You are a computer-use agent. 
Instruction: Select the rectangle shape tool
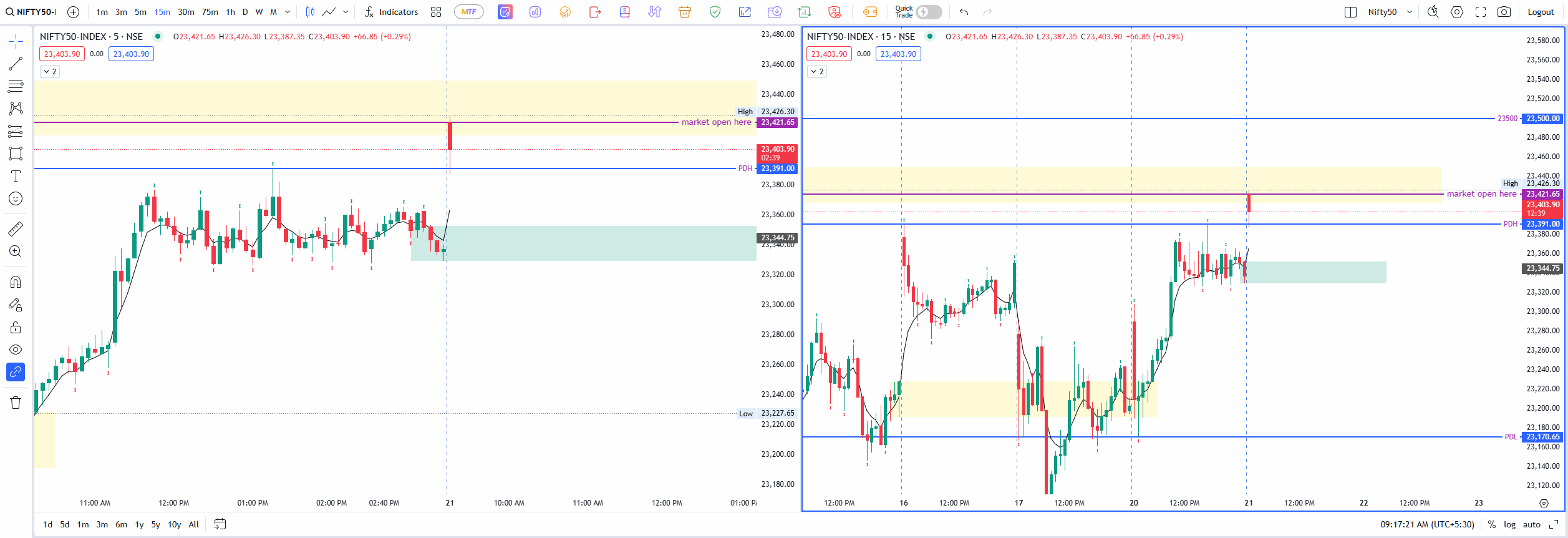point(16,154)
